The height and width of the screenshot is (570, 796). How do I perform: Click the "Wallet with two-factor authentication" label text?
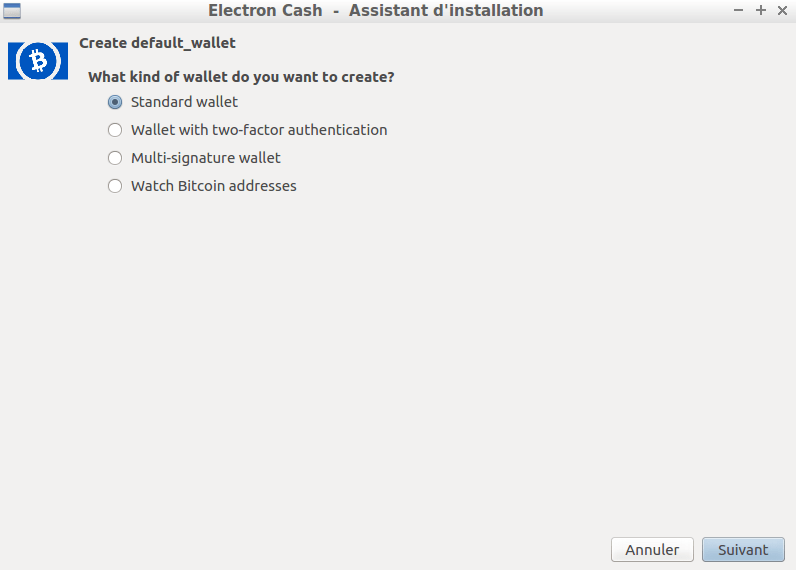259,130
